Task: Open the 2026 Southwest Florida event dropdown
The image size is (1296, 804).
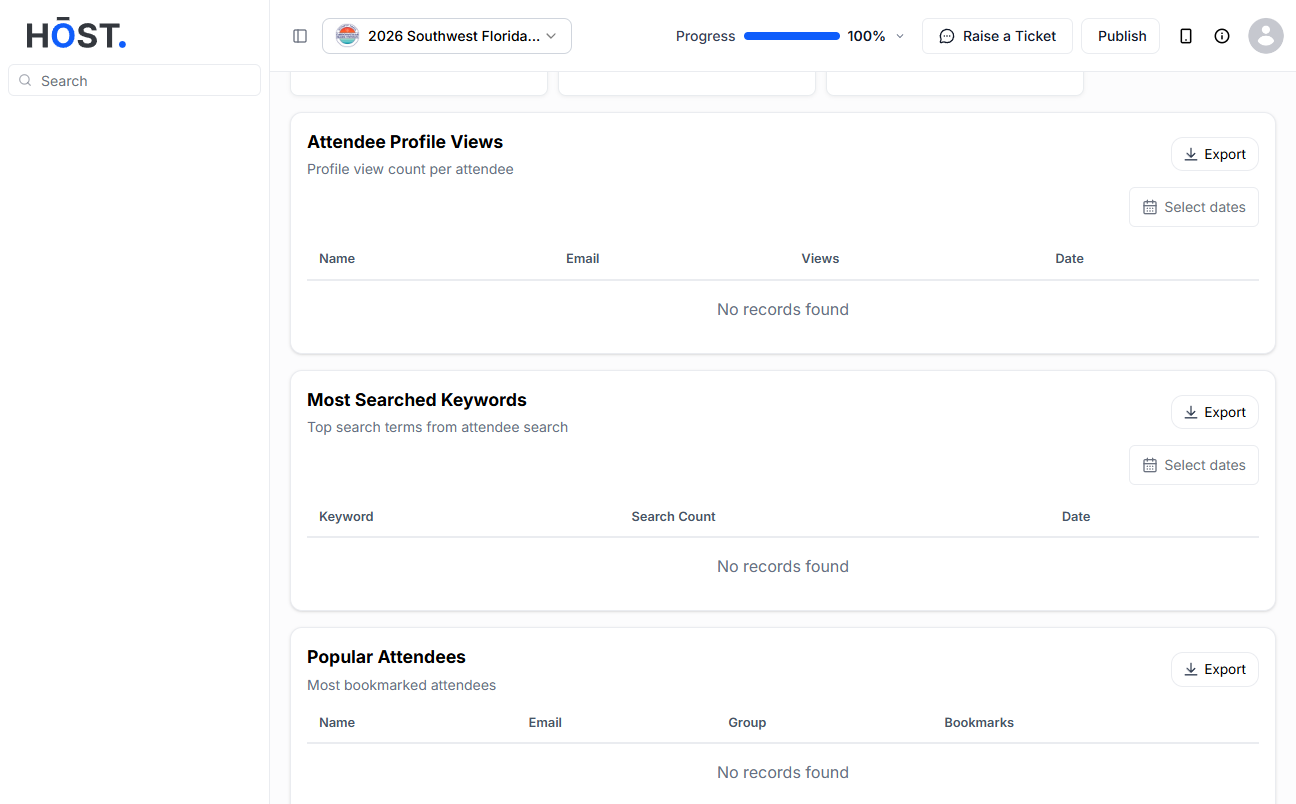Action: point(447,36)
